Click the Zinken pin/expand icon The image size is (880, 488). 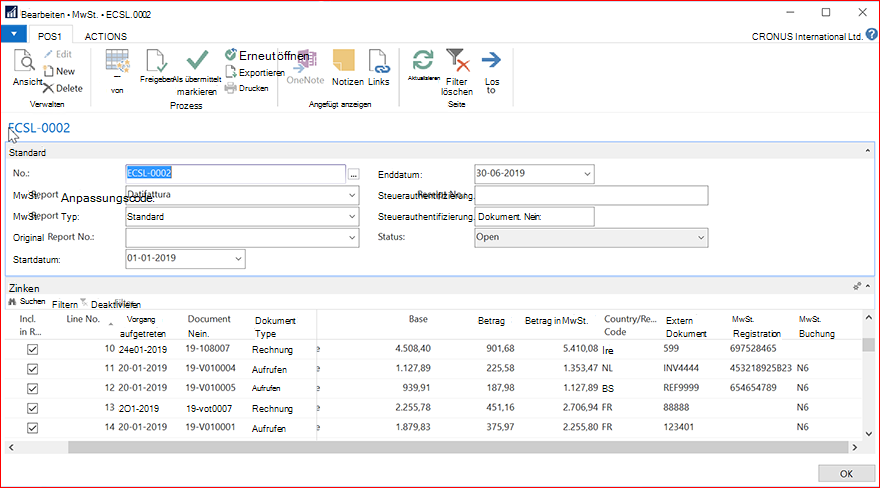click(857, 286)
